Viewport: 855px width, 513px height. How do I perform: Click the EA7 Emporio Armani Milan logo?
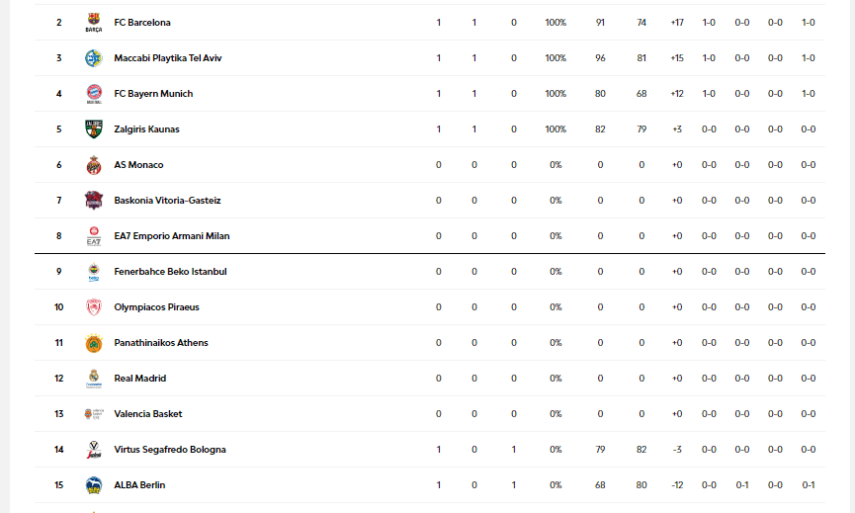93,236
